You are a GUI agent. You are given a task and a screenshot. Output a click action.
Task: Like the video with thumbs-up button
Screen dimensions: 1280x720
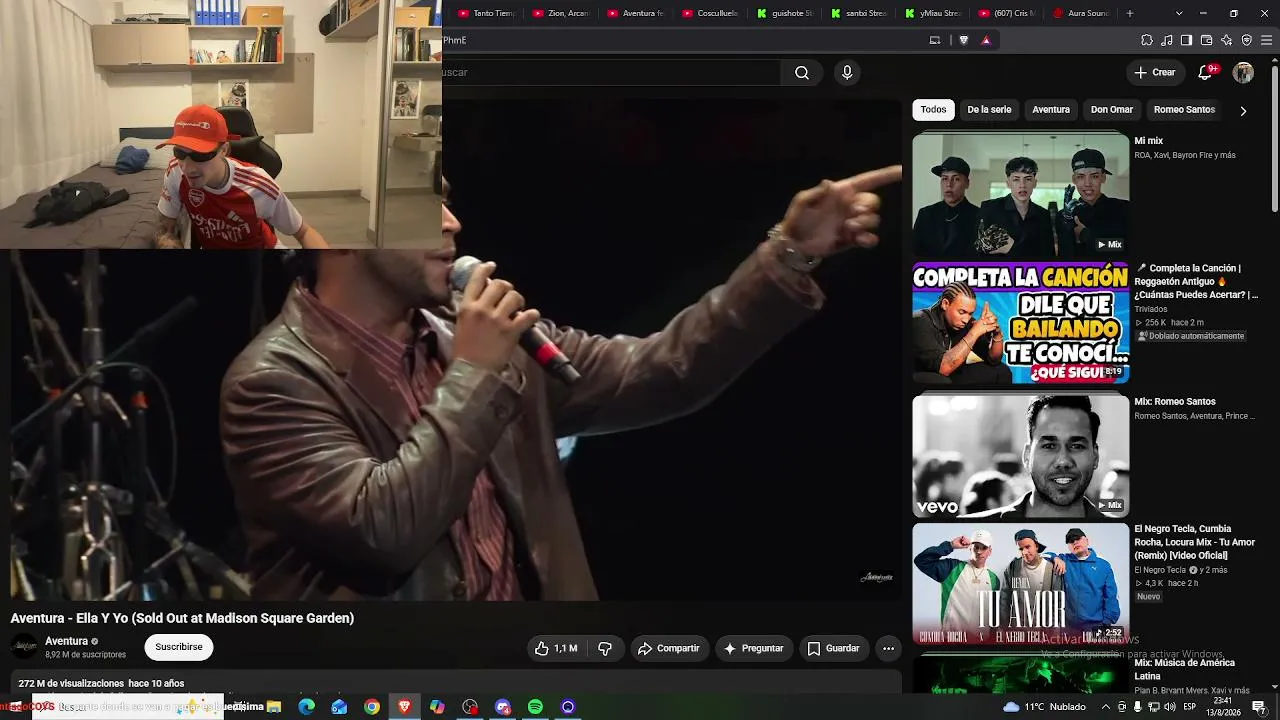tap(556, 648)
